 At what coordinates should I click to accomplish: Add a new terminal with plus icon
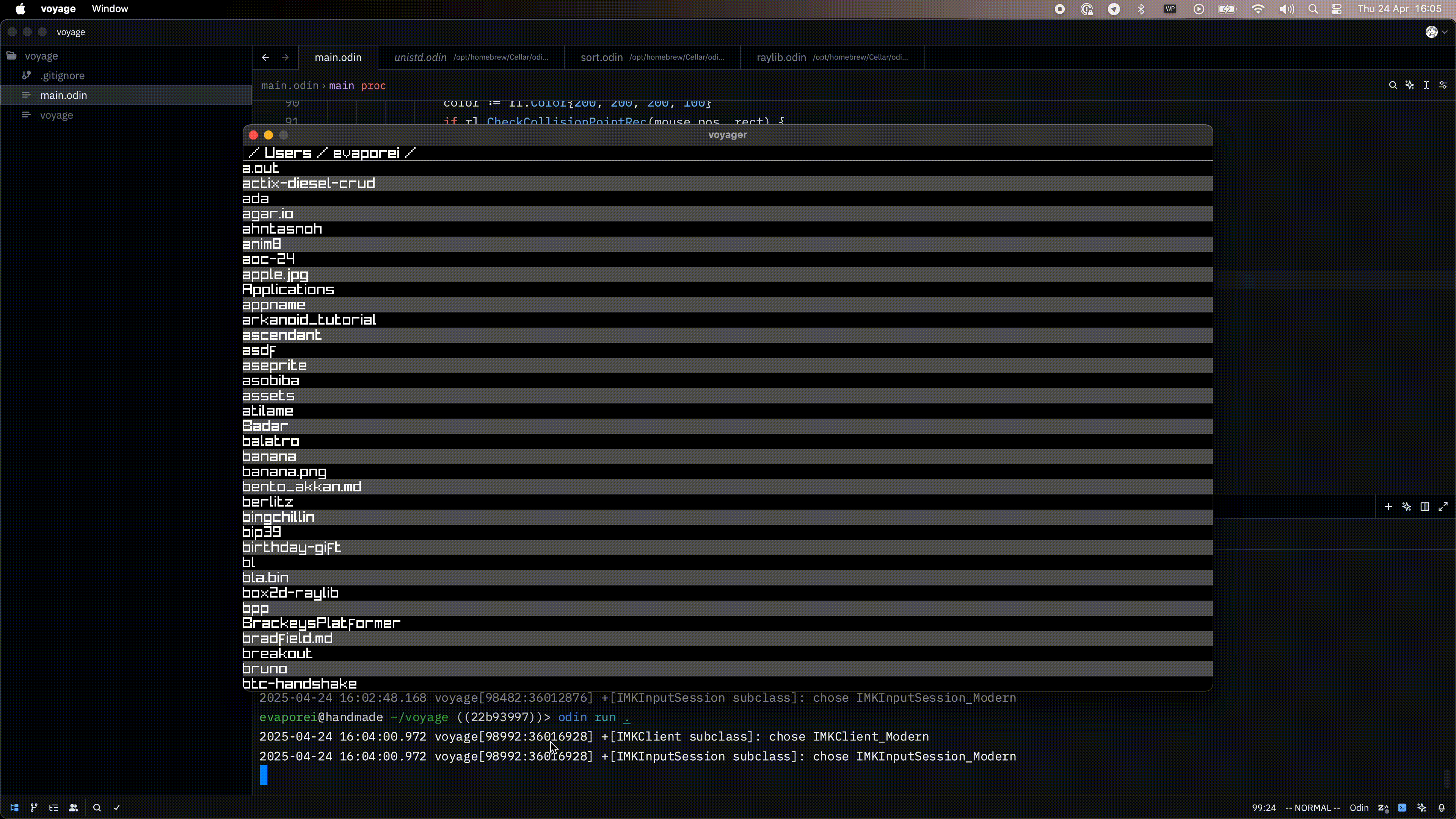(x=1388, y=507)
